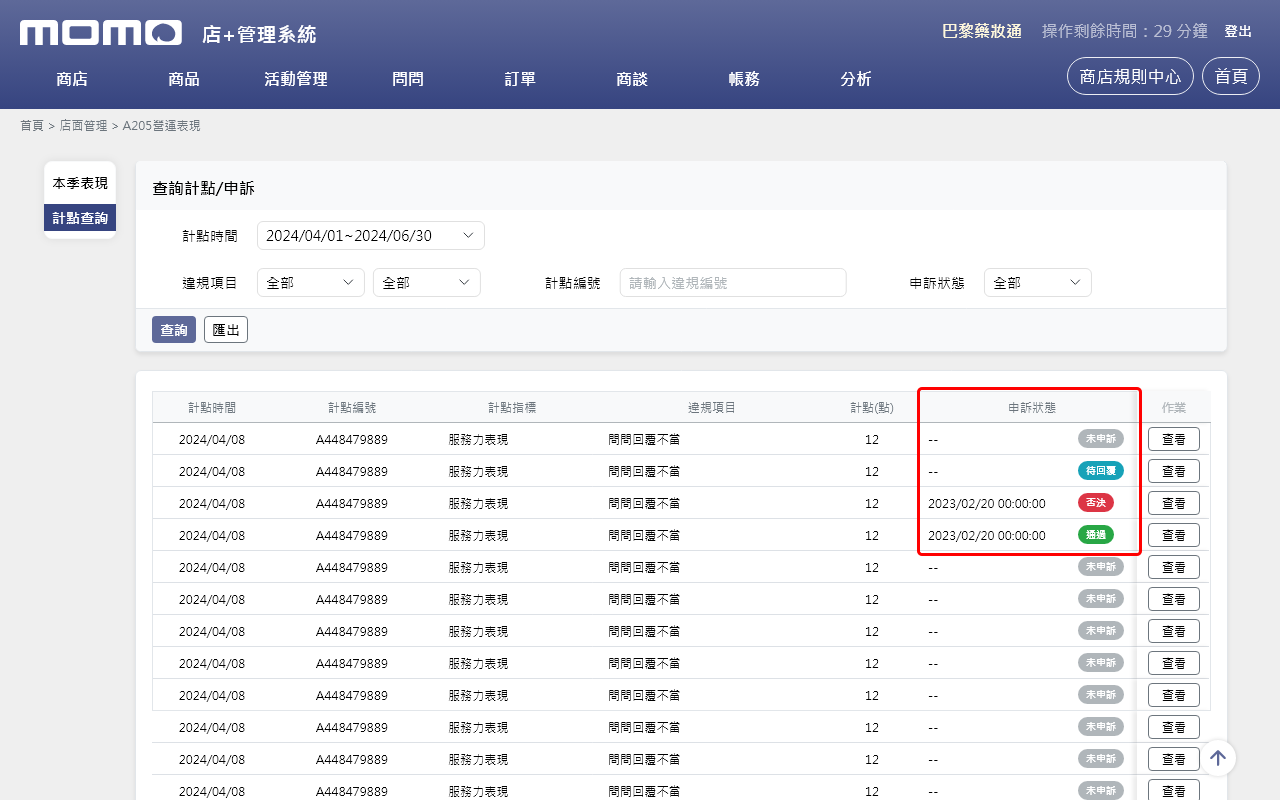Click A205營運表現 in the breadcrumb

tap(161, 126)
